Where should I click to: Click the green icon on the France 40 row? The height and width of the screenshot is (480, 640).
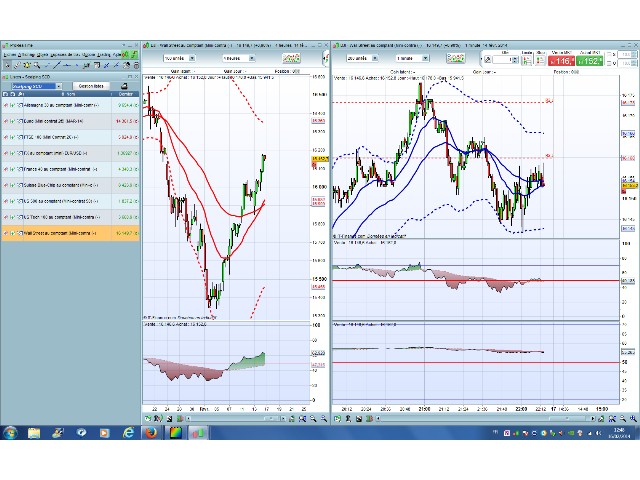coord(13,169)
